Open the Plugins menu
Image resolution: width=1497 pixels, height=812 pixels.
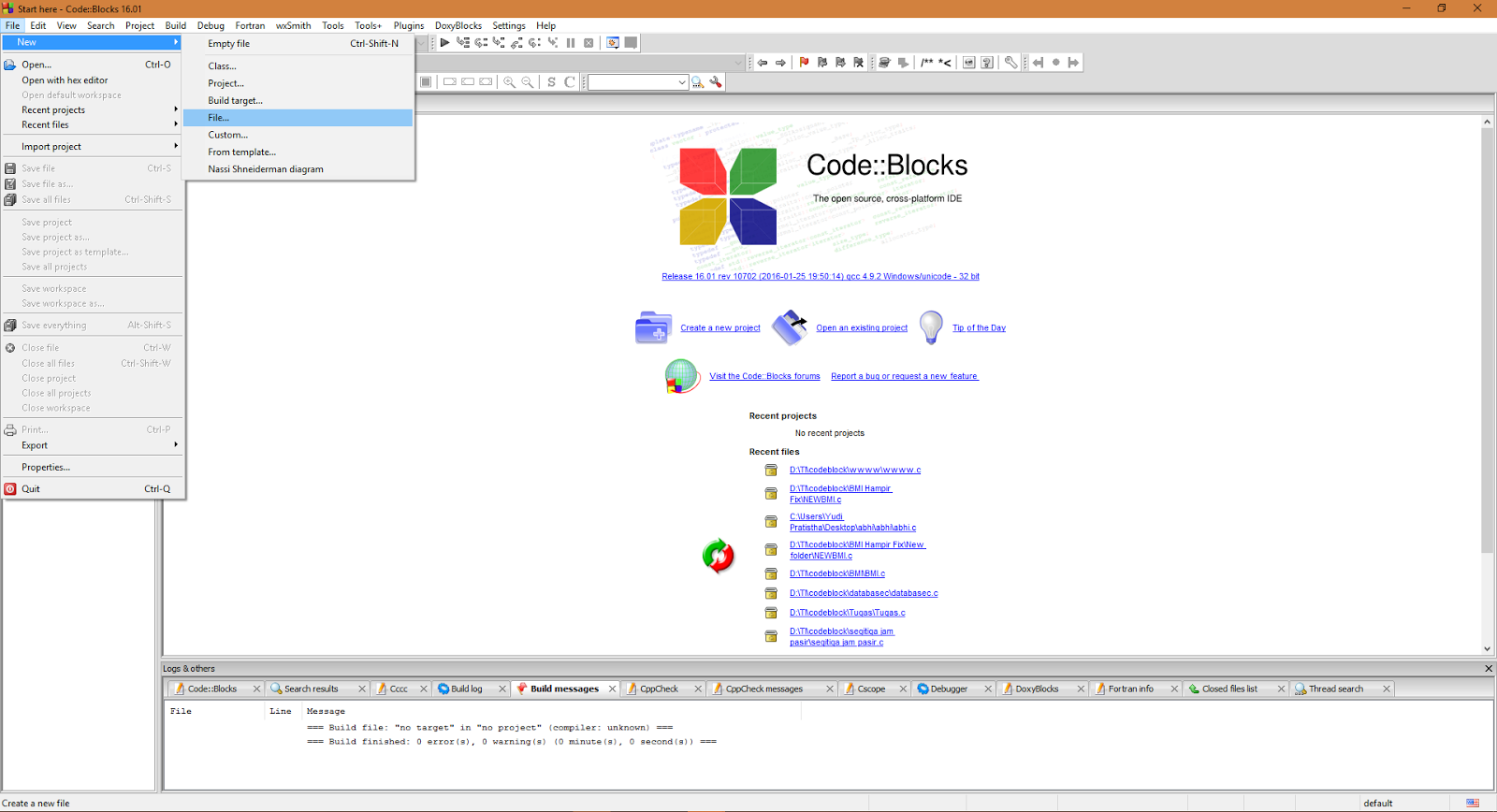[x=409, y=25]
